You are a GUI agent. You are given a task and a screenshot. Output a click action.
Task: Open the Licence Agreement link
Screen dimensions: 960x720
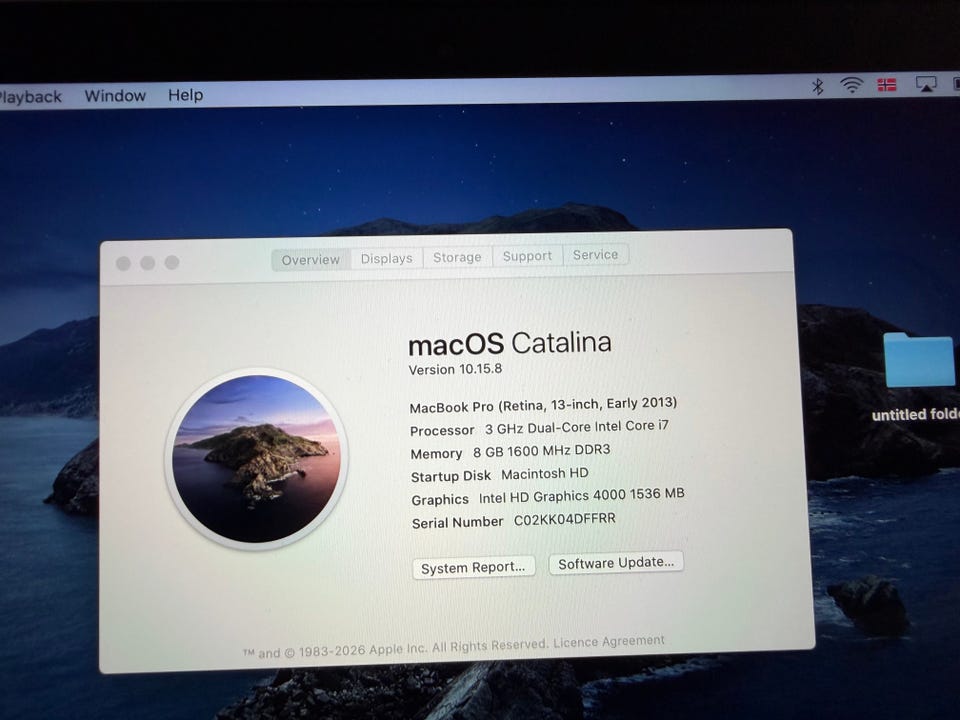(609, 642)
